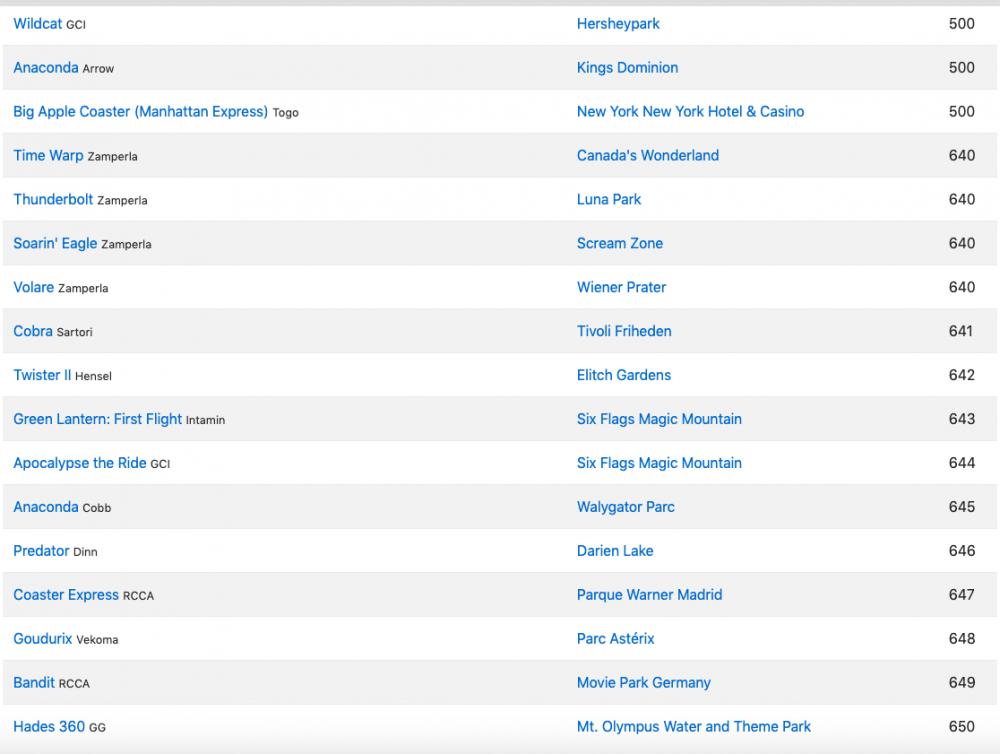The image size is (1000, 754).
Task: Open the Goudurix coaster link
Action: [43, 640]
